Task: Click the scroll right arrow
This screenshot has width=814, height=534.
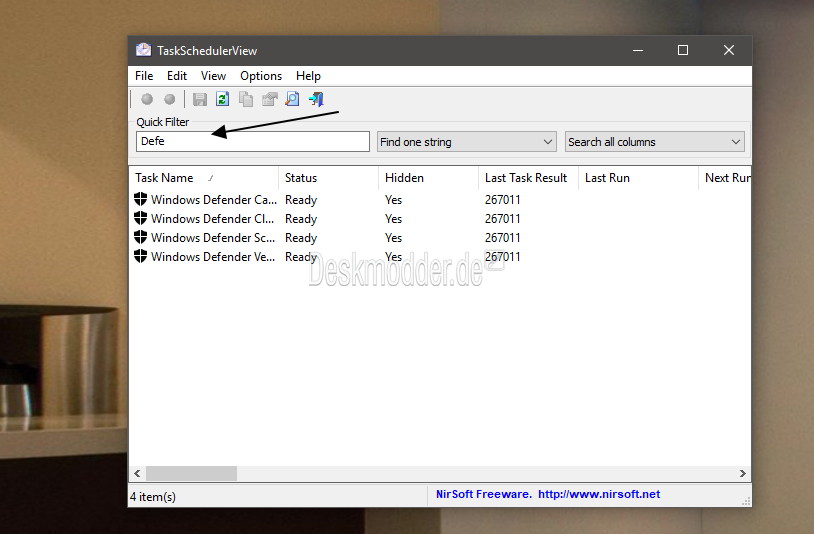Action: tap(742, 473)
